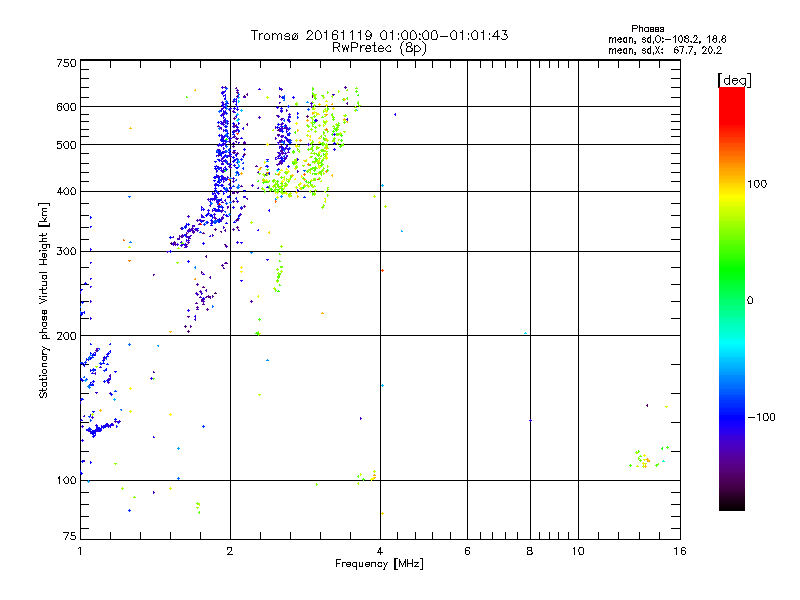Viewport: 800px width, 600px height.
Task: Click the x-axis tick label '2'
Action: point(230,551)
